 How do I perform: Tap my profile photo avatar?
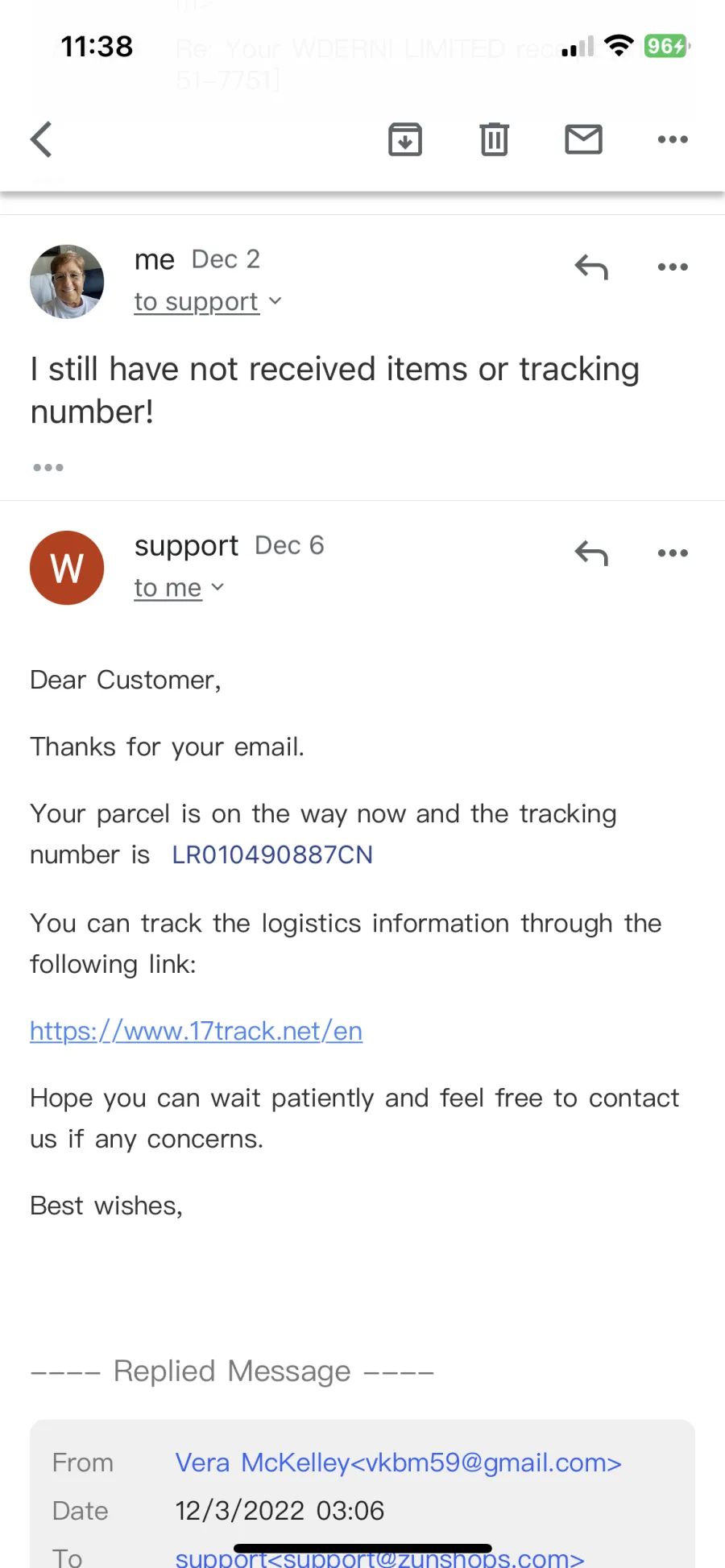tap(67, 282)
